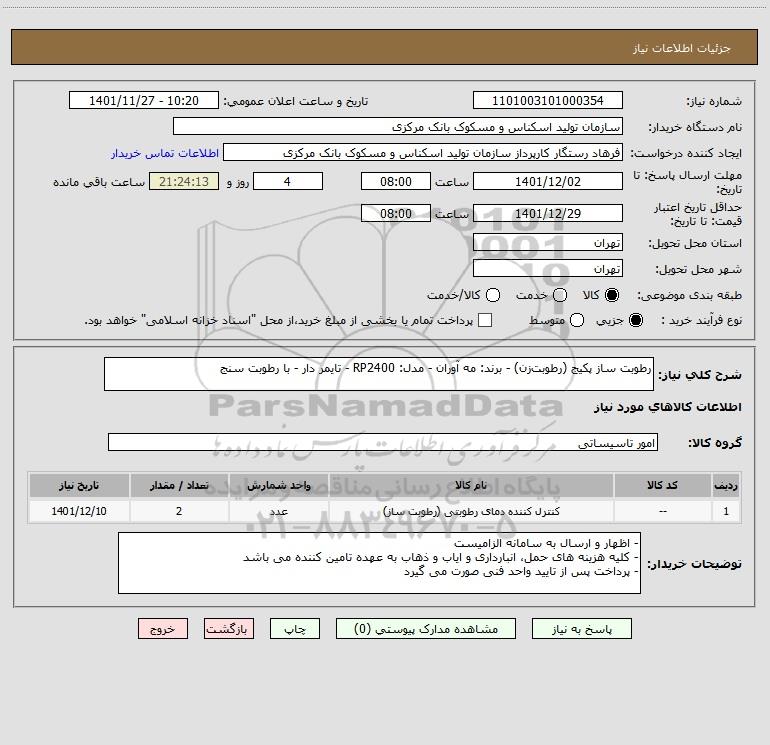Select the کالا/خدمت radio button
Screen dimensions: 770x745
(x=493, y=295)
